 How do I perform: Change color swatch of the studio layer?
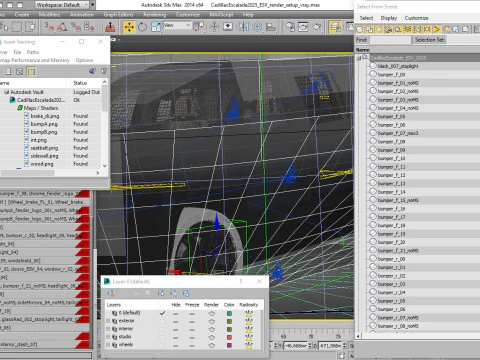tap(229, 337)
